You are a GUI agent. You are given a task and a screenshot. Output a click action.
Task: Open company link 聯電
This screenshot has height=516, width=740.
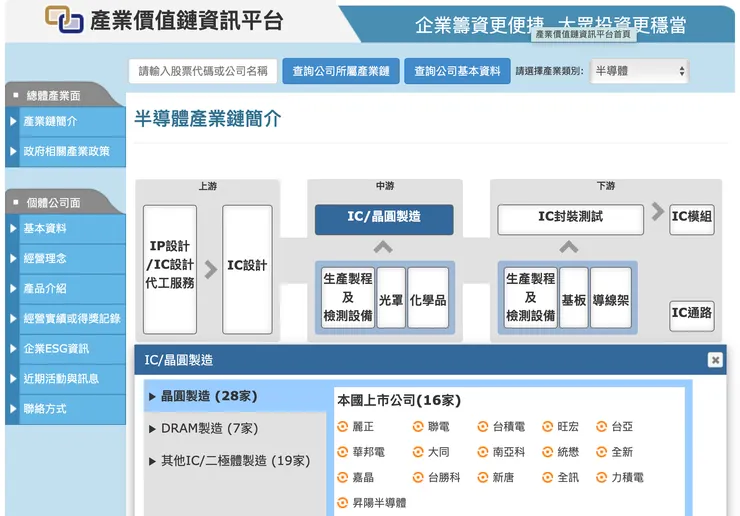point(438,427)
